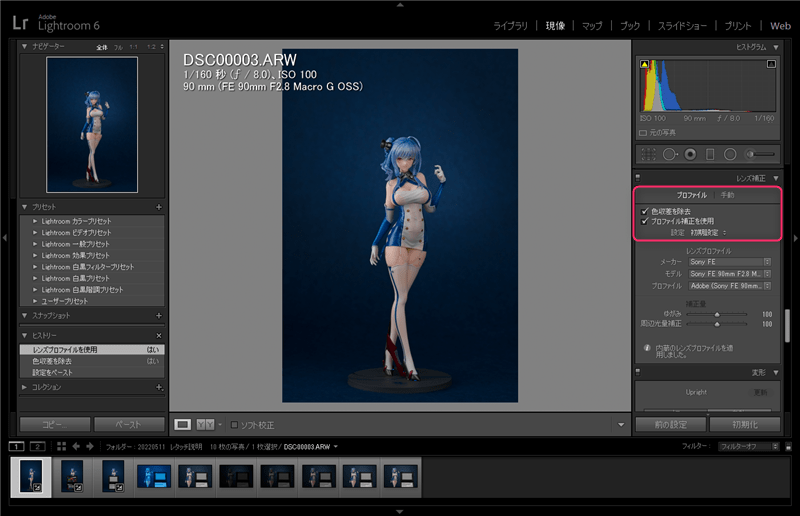This screenshot has height=516, width=800.
Task: Go back with filmstrip left arrow
Action: (76, 447)
